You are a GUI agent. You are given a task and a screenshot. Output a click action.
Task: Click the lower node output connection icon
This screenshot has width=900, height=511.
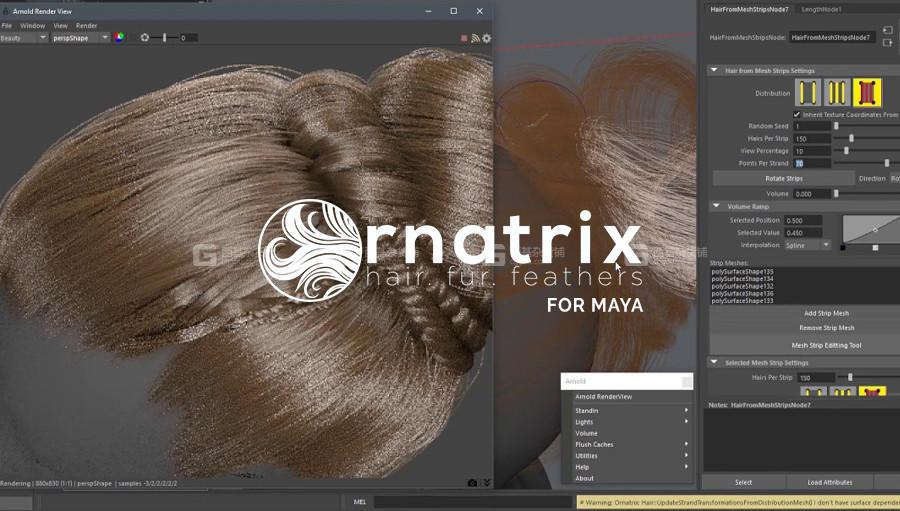[887, 42]
